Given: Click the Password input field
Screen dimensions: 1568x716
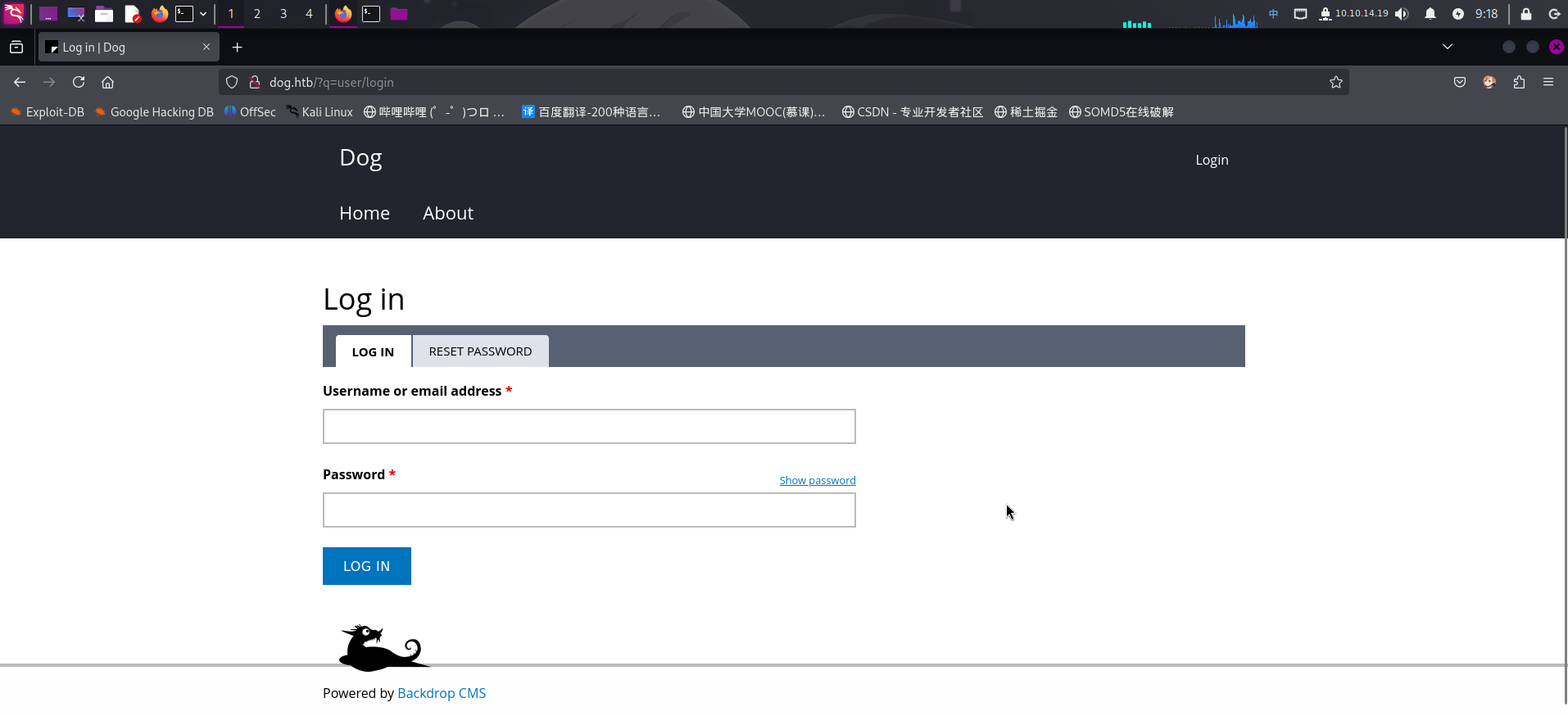Looking at the screenshot, I should (x=589, y=510).
